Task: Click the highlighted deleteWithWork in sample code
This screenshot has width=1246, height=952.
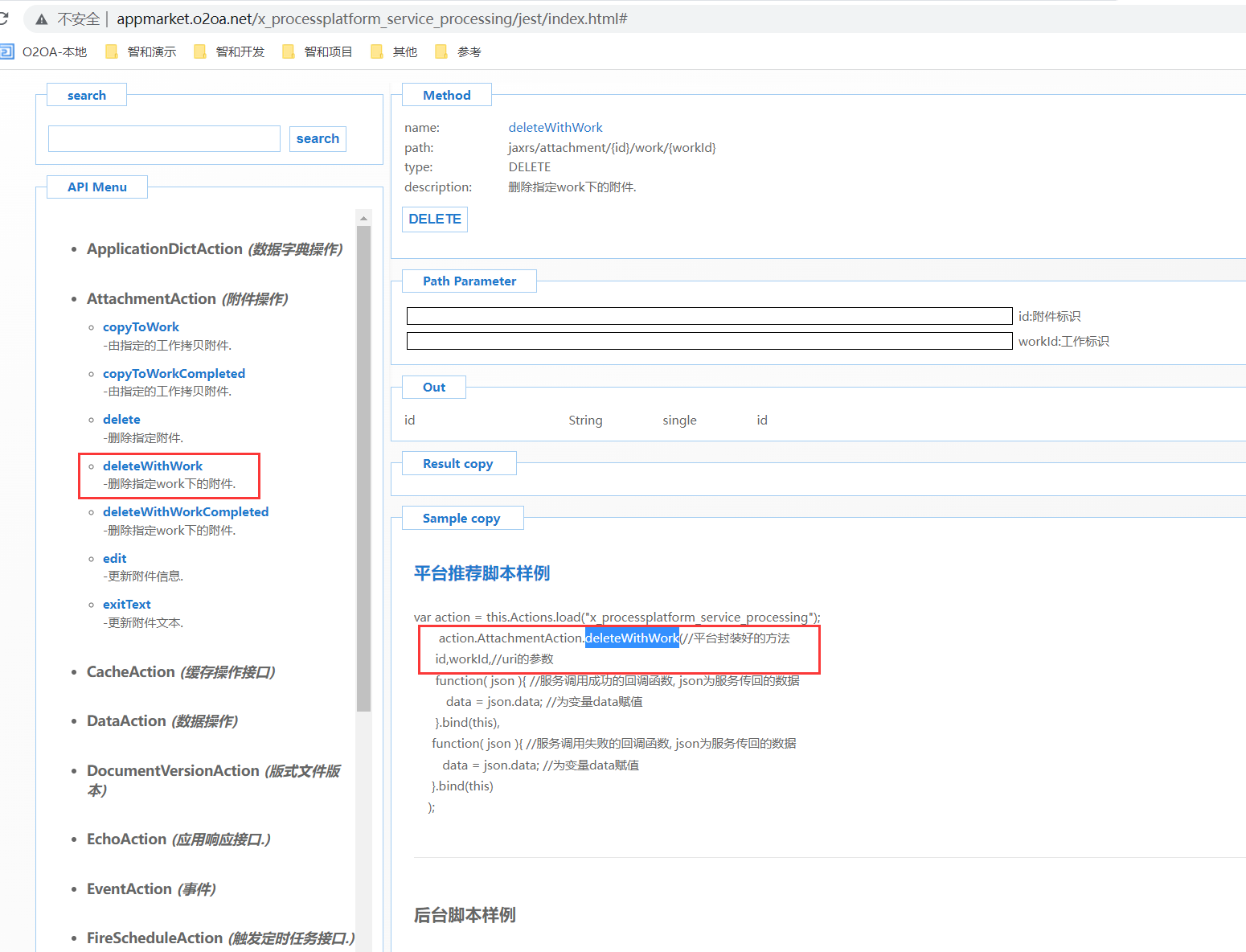Action: [x=632, y=638]
